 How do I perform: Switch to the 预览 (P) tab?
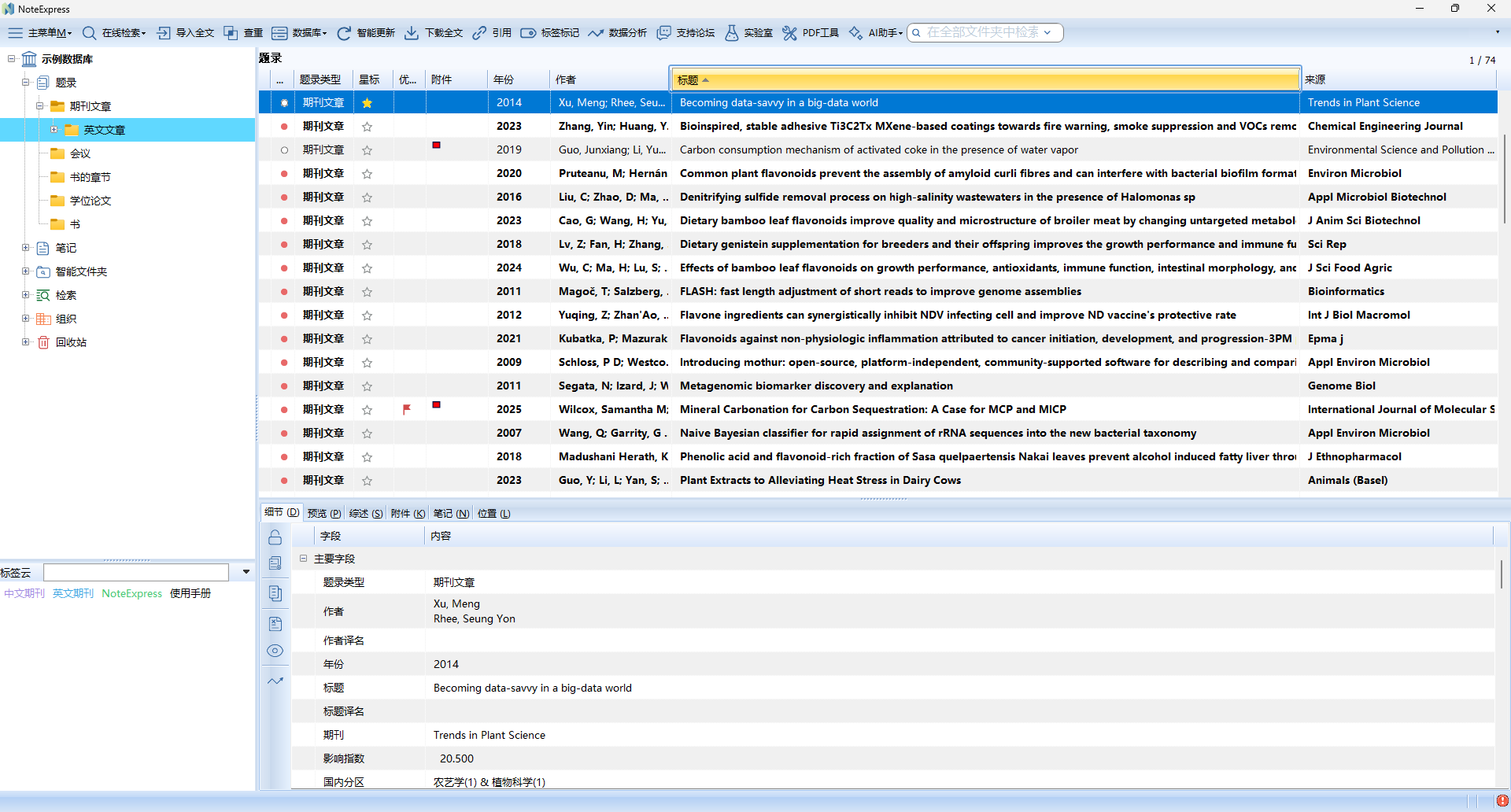pos(324,514)
